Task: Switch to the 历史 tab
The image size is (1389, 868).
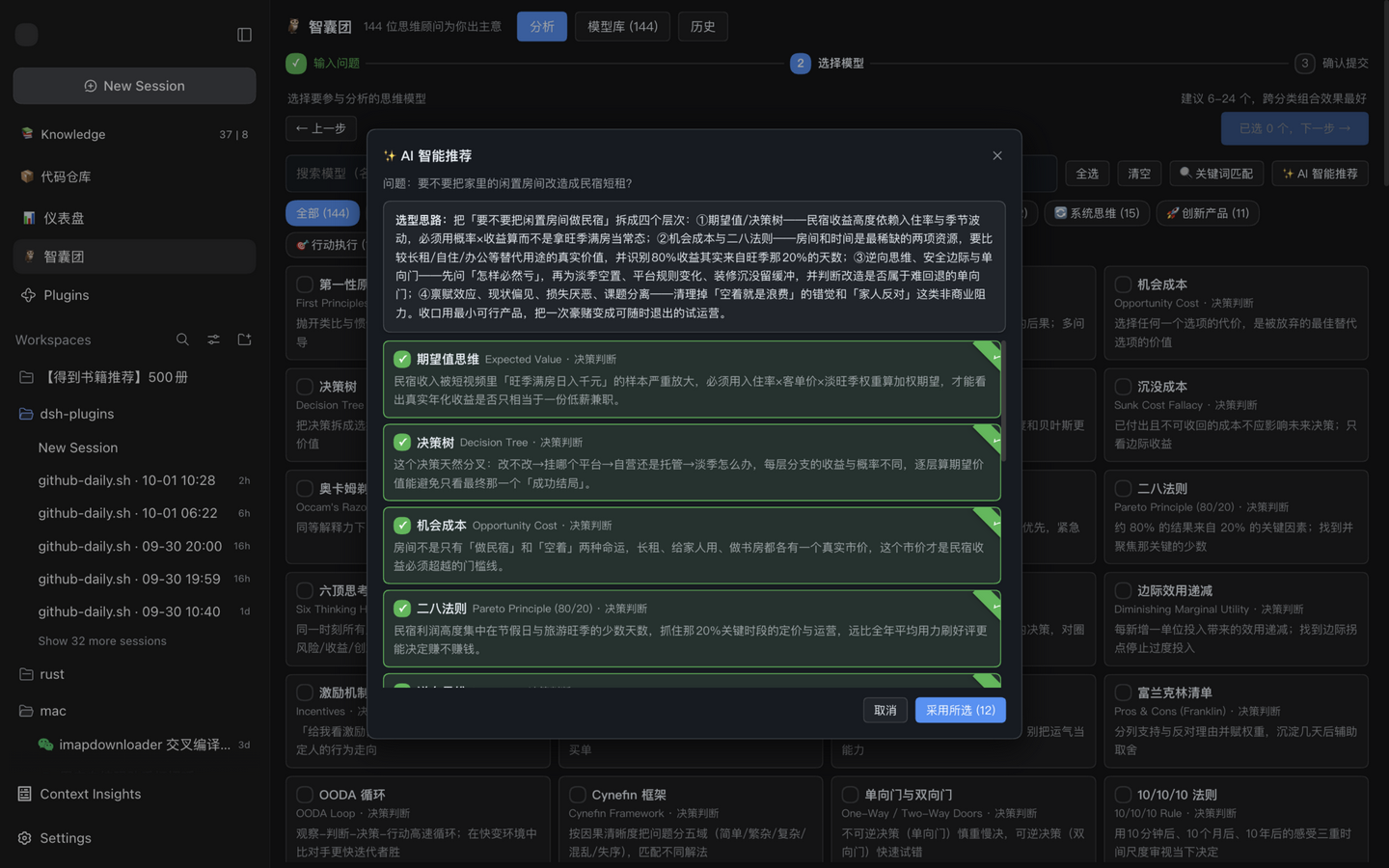Action: [x=703, y=27]
